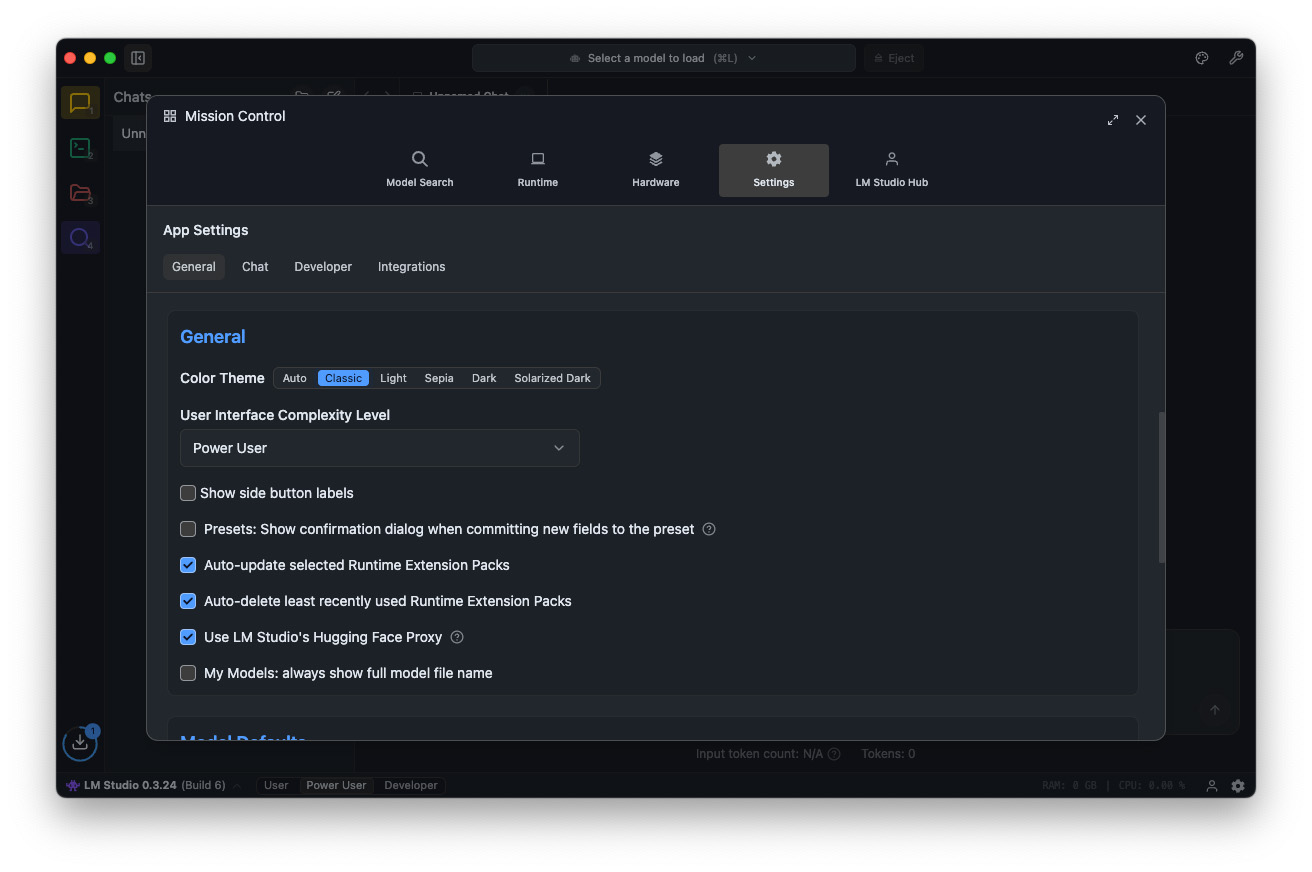Expand Mission Control to full screen
The height and width of the screenshot is (872, 1312).
pos(1113,120)
